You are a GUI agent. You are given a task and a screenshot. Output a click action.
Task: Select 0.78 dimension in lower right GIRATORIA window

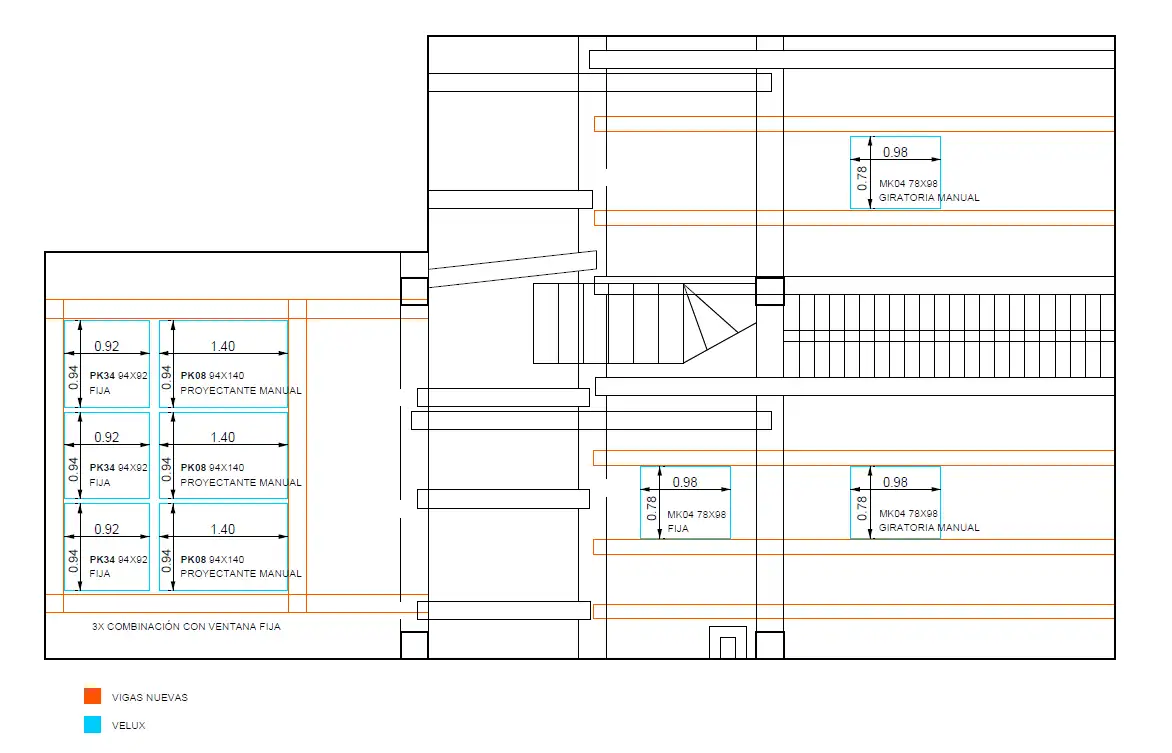click(x=862, y=508)
